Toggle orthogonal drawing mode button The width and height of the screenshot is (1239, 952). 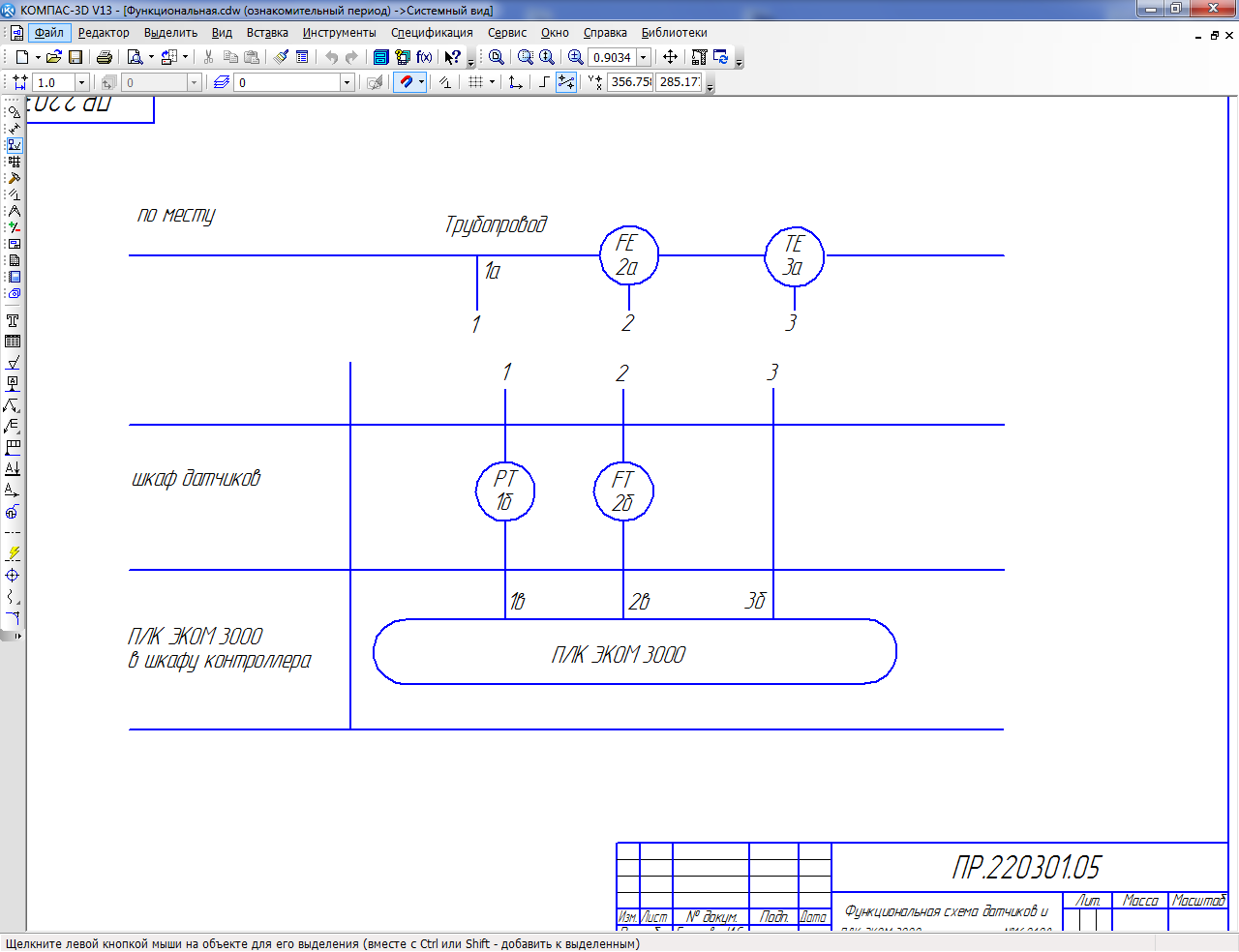coord(544,82)
